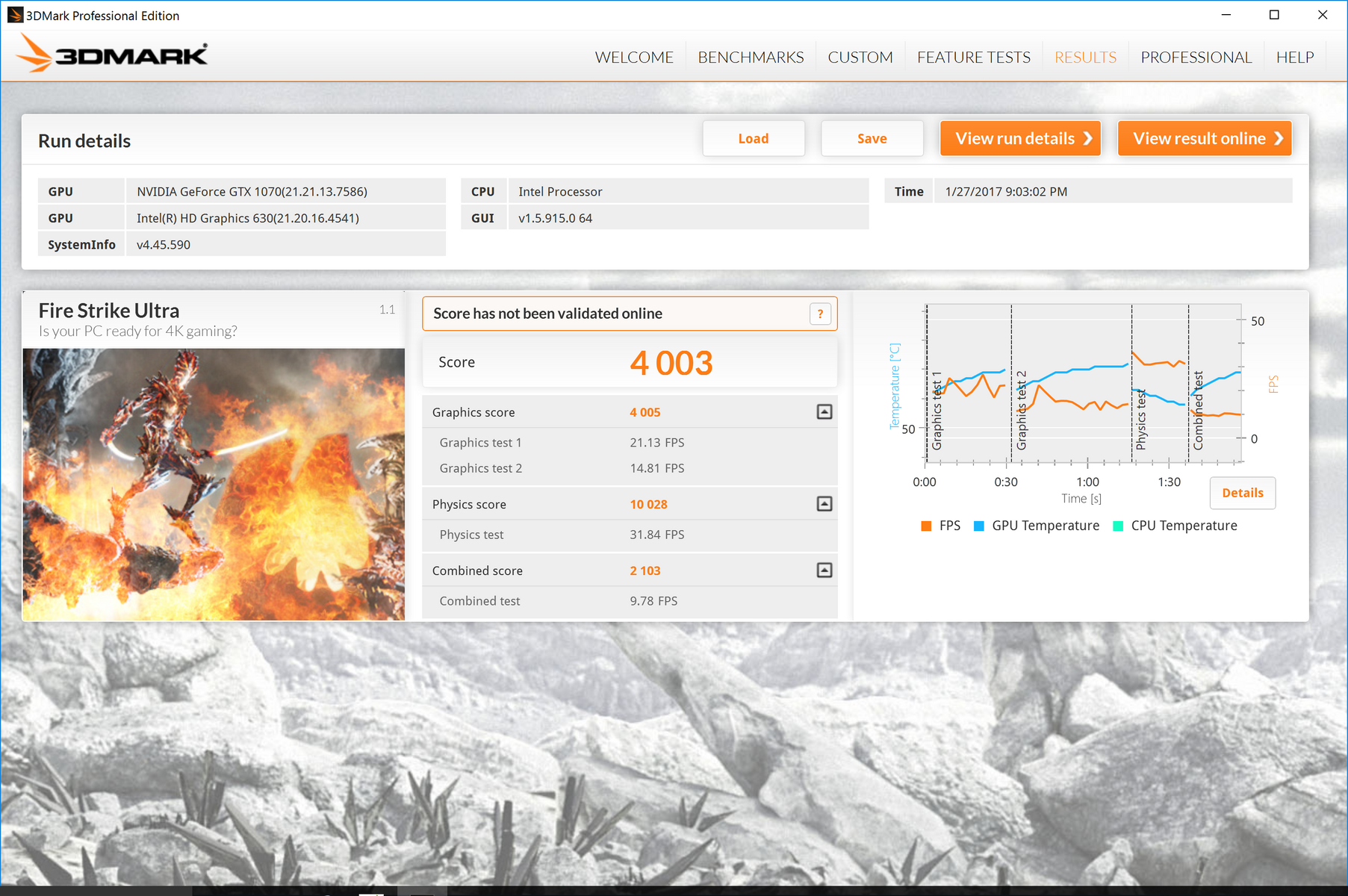Click the GPU Temperature blue legend swatch

coord(979,526)
